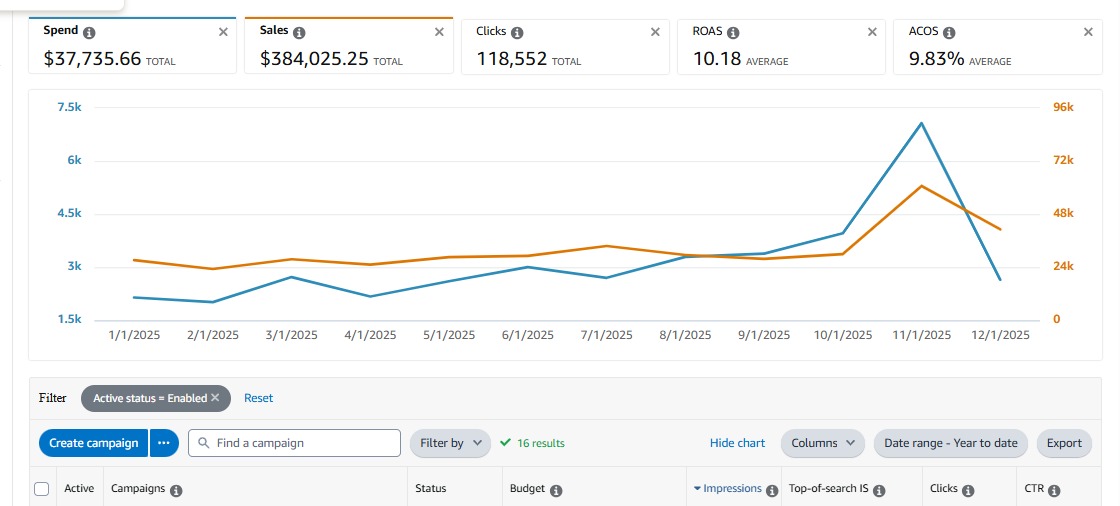Open the Date range - Year to date selector
The height and width of the screenshot is (506, 1120).
[x=950, y=443]
